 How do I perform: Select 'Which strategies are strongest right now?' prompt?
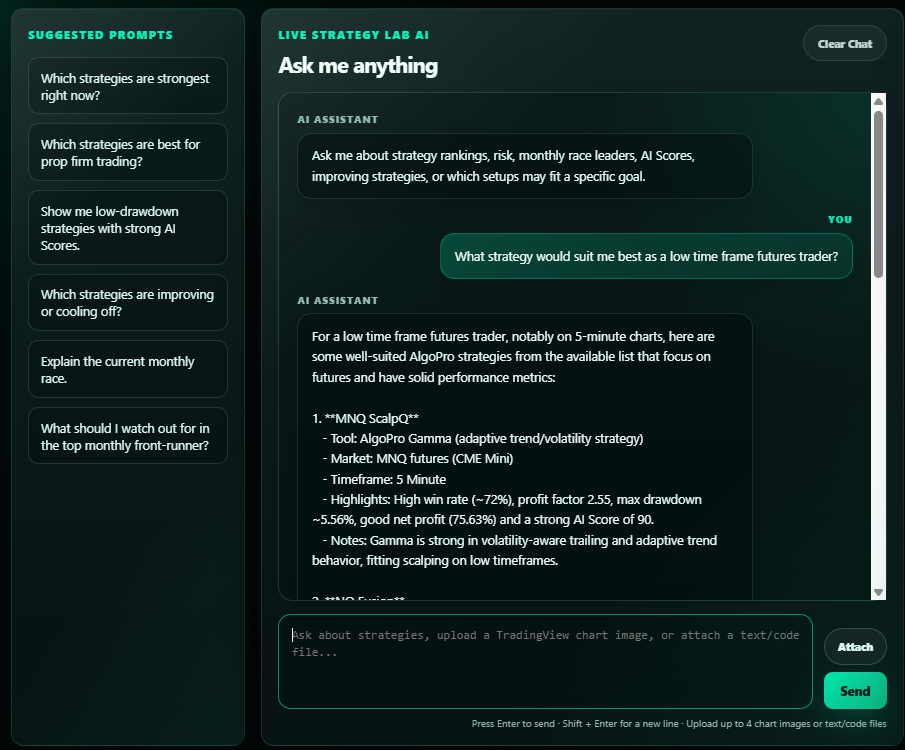pos(128,86)
